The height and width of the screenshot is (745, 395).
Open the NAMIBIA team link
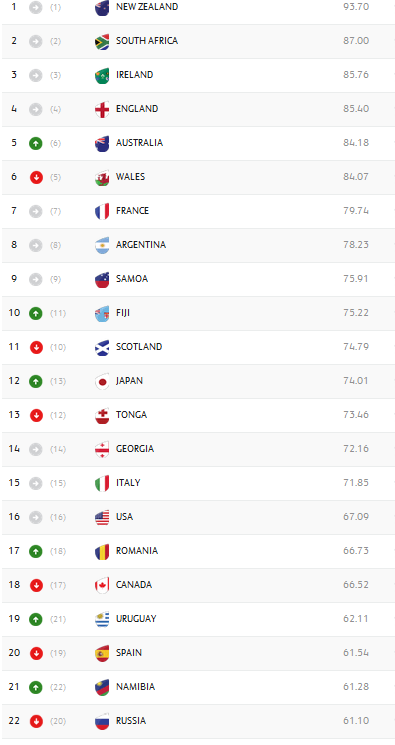click(135, 687)
